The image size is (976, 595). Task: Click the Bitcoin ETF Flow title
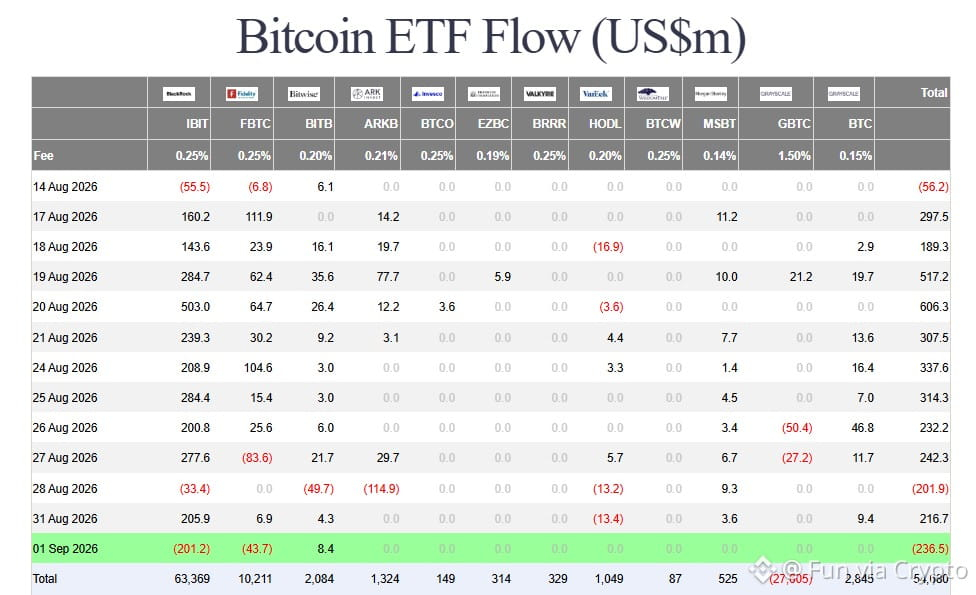491,37
